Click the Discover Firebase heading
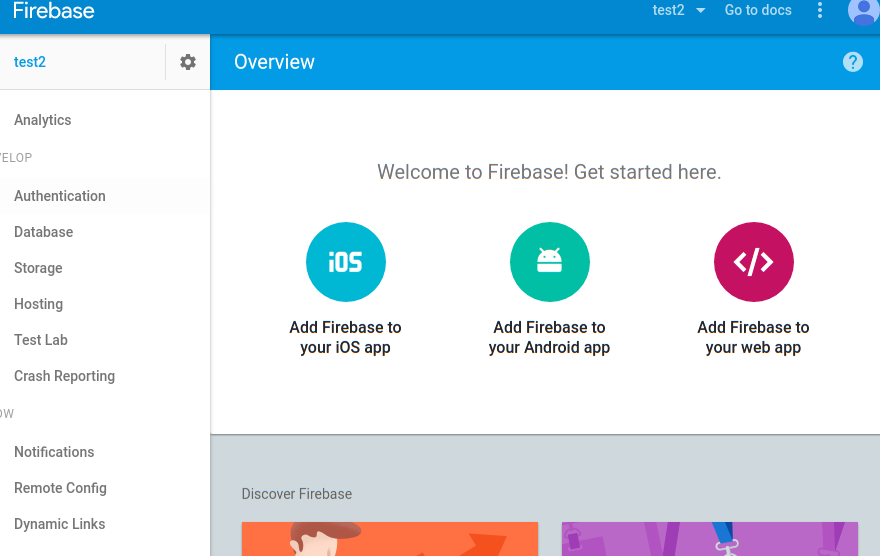The image size is (880, 556). coord(297,494)
